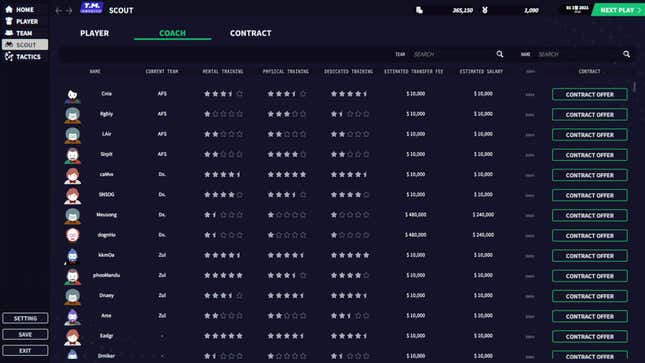Click the Home house icon in sidebar
This screenshot has height=363, width=645.
(x=9, y=9)
